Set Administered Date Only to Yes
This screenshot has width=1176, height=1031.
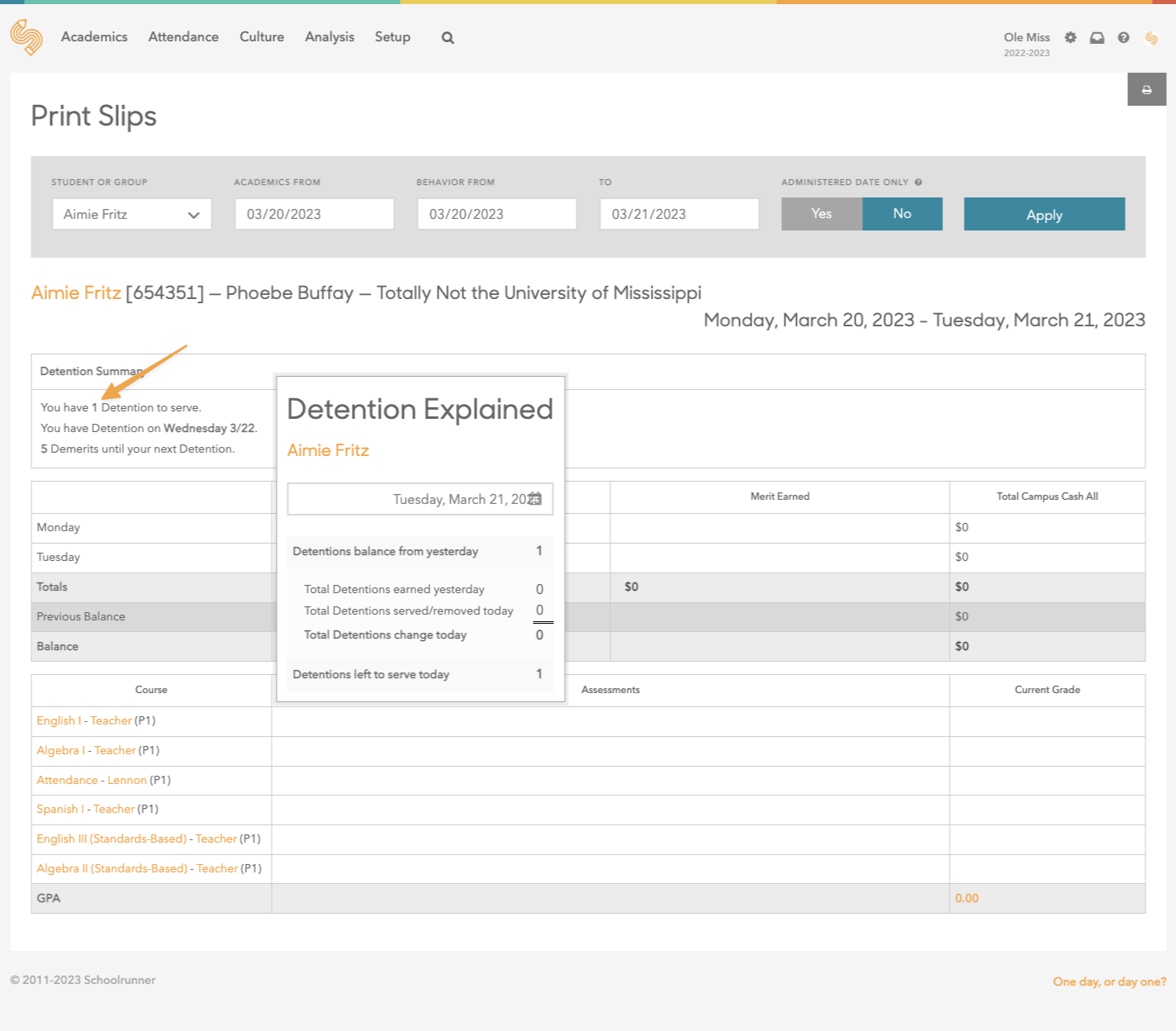821,214
